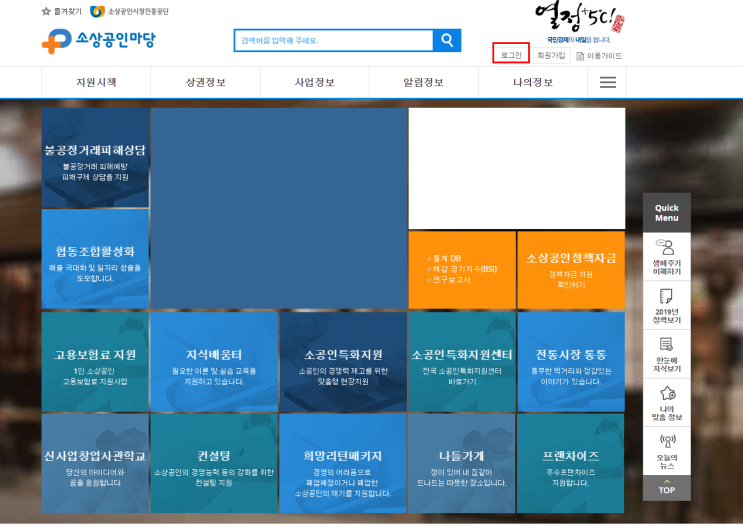The width and height of the screenshot is (743, 526).
Task: Click the magnifier search button
Action: [447, 40]
